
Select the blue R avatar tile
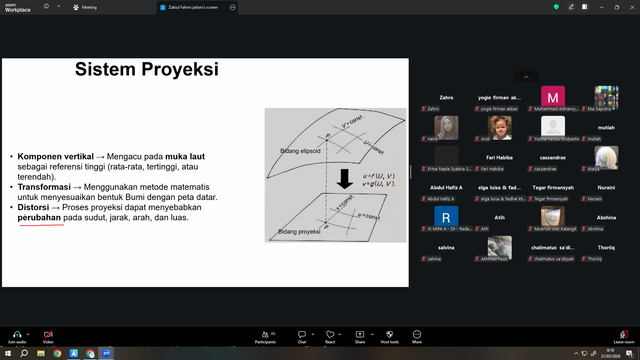click(x=446, y=217)
